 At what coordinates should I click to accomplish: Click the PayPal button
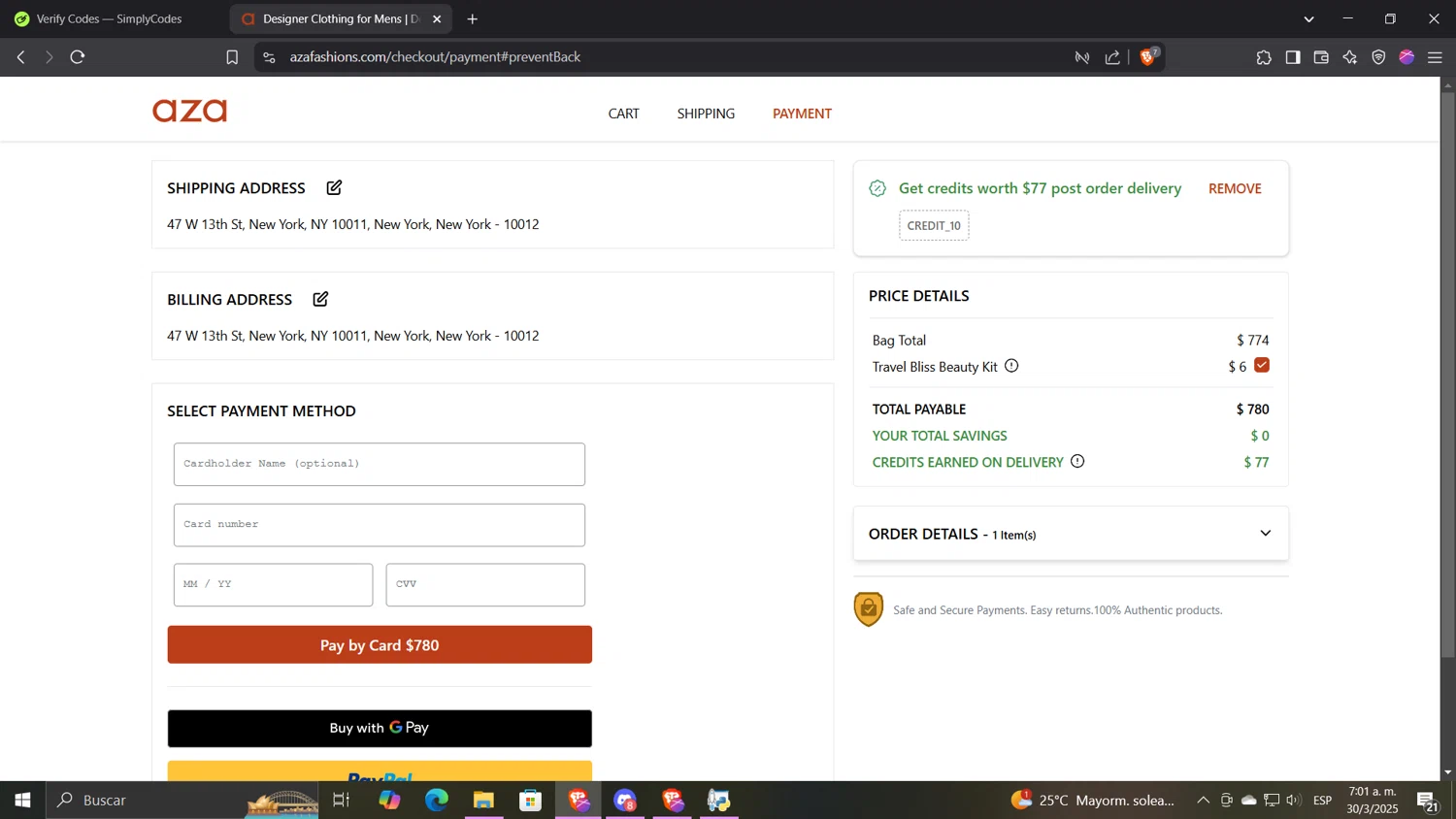click(380, 772)
